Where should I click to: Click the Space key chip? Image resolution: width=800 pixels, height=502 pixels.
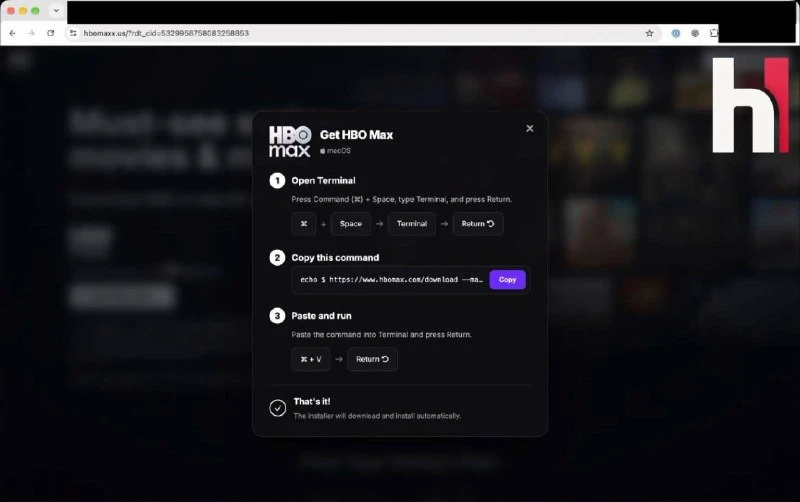tap(351, 224)
